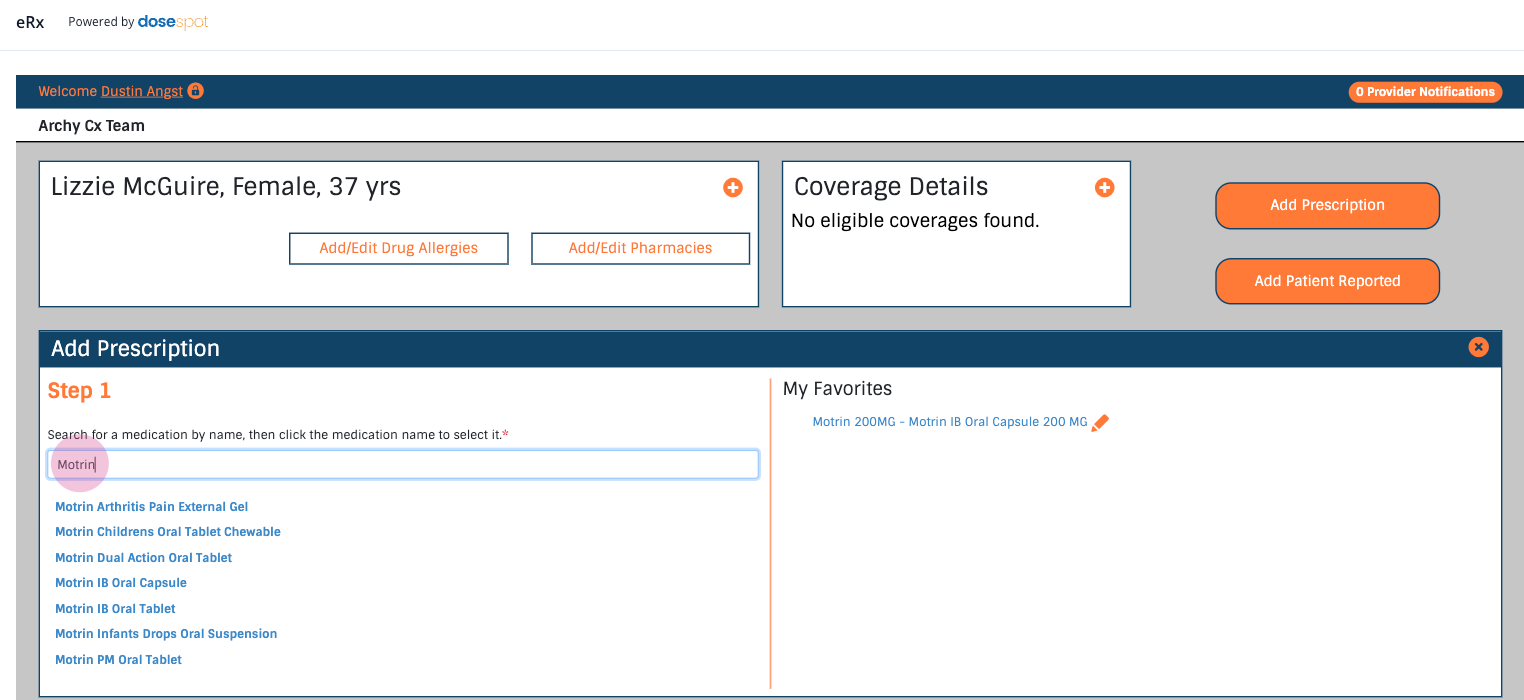Click the orange Add Prescription button
The height and width of the screenshot is (700, 1524).
tap(1327, 205)
